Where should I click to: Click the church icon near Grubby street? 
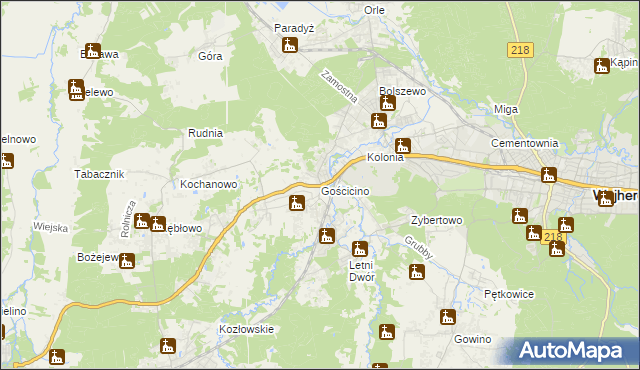click(x=417, y=272)
